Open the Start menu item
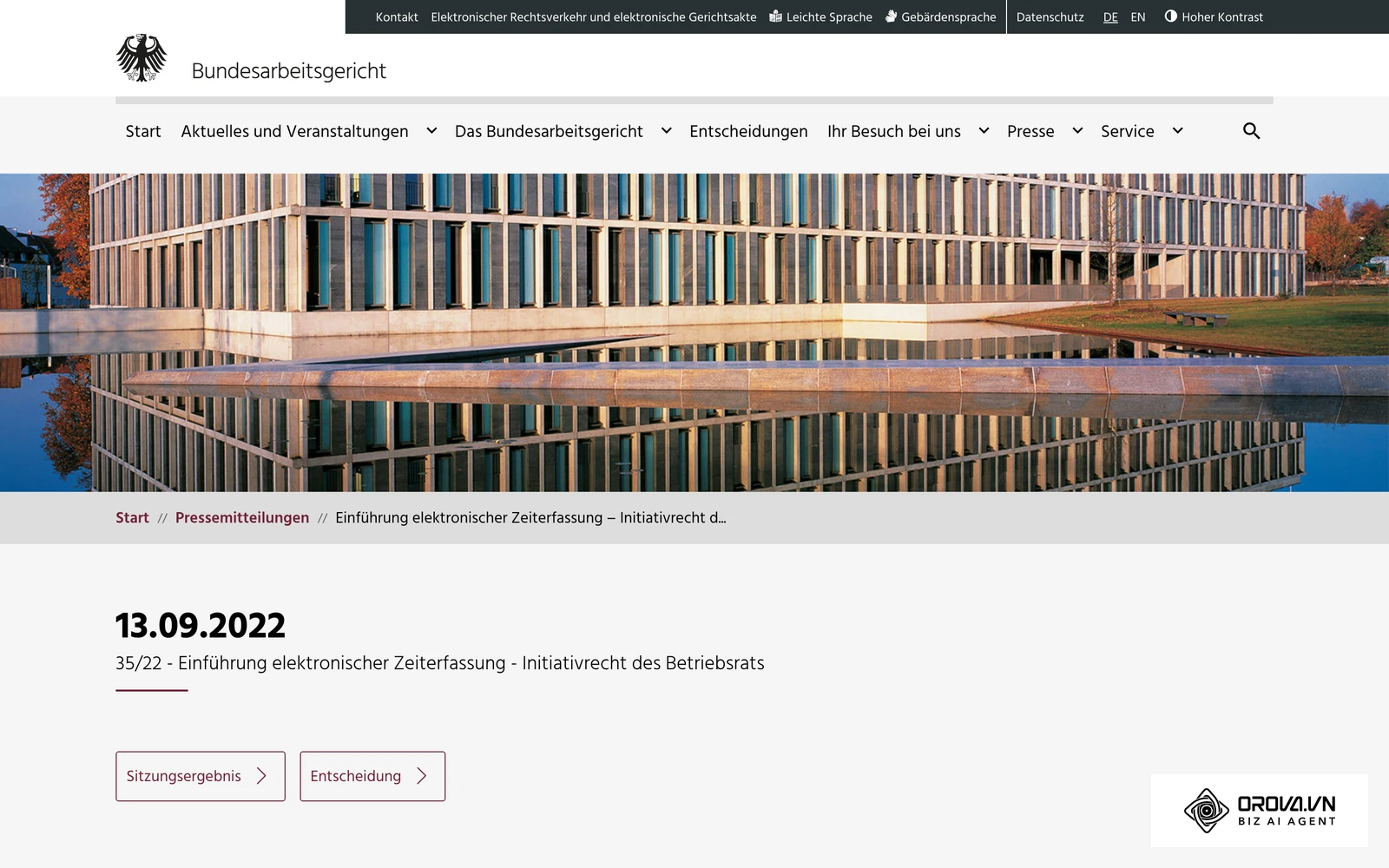Viewport: 1389px width, 868px height. [x=143, y=131]
